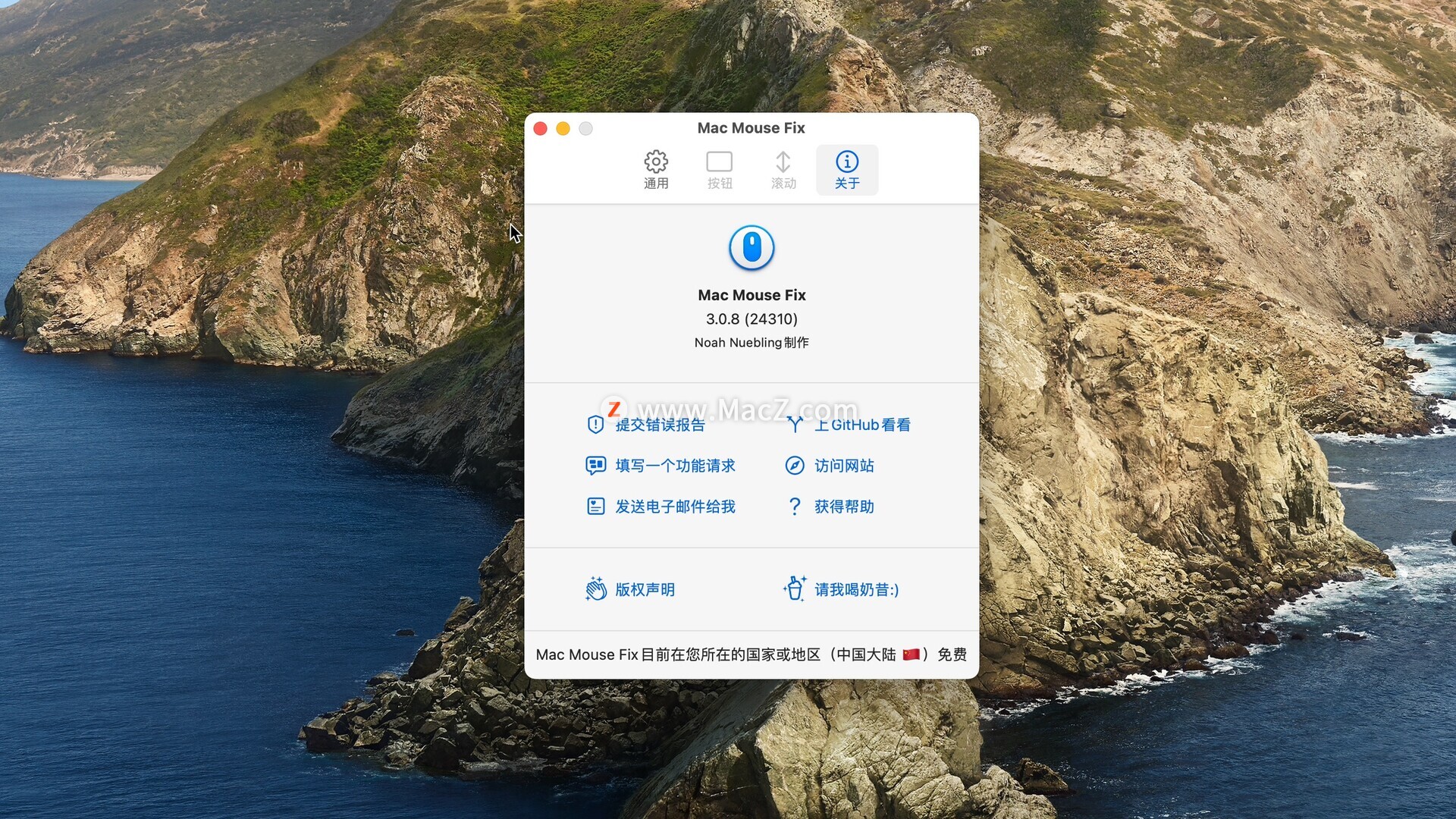1456x819 pixels.
Task: Open the 上GitHub看看 link
Action: pyautogui.click(x=862, y=425)
